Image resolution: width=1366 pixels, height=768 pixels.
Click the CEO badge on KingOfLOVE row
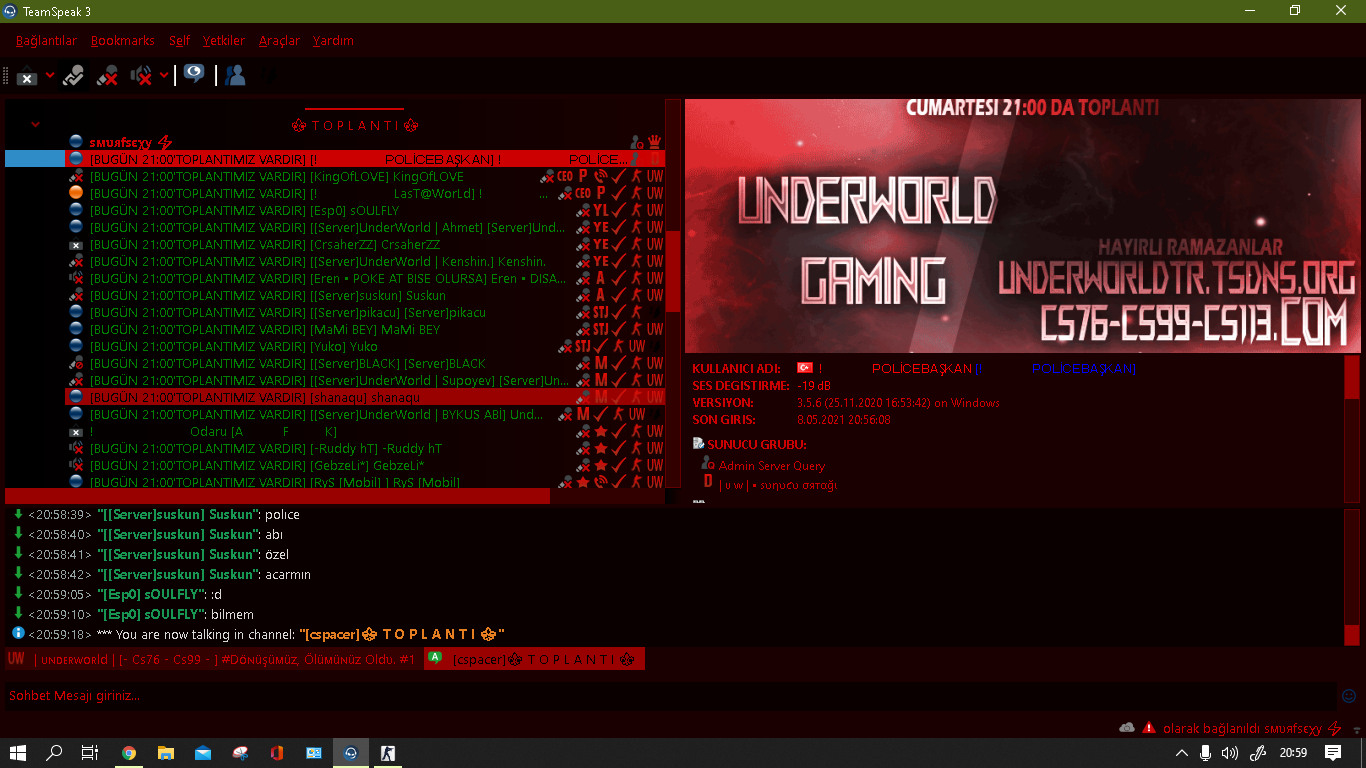click(x=565, y=176)
